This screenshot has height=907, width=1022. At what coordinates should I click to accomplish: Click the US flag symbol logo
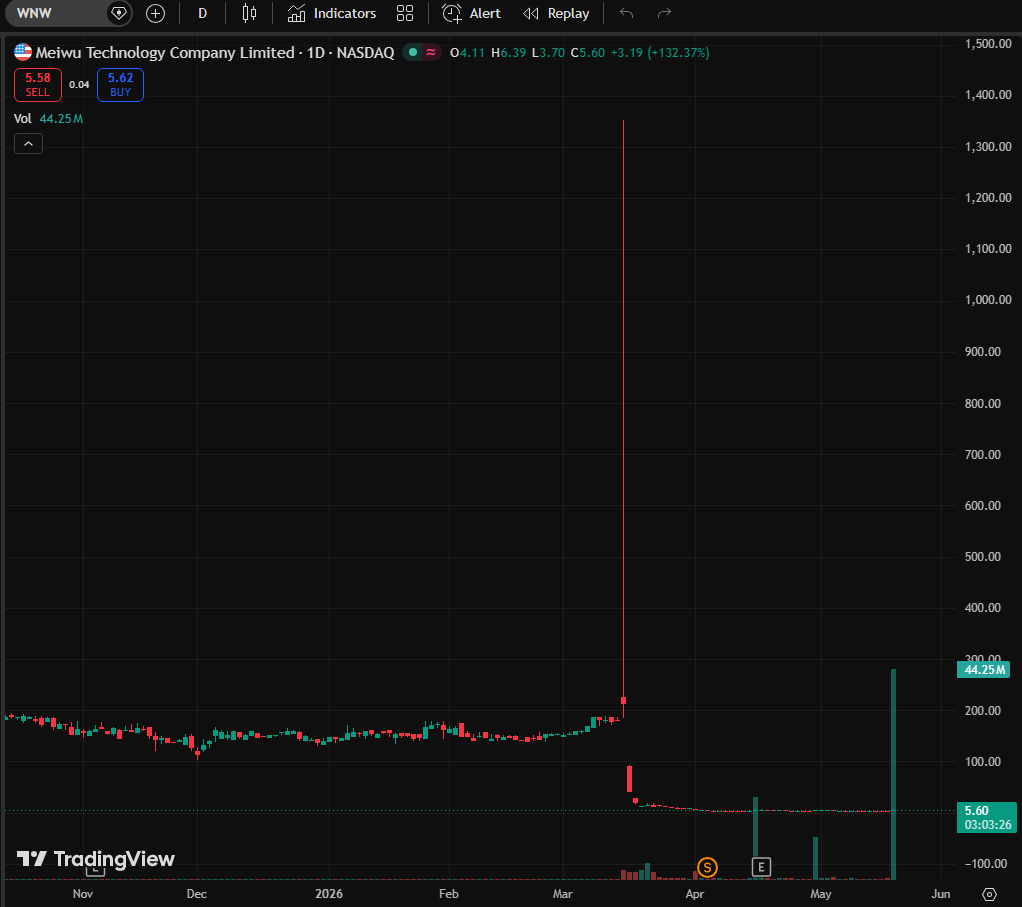pyautogui.click(x=23, y=52)
